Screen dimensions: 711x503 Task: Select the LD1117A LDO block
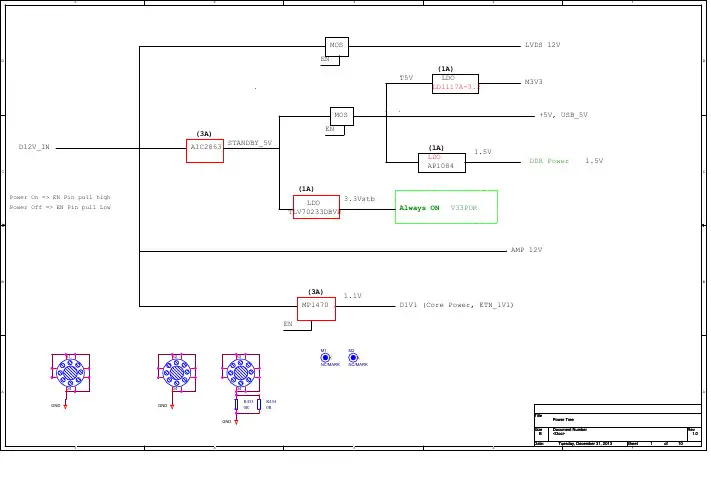click(x=455, y=83)
